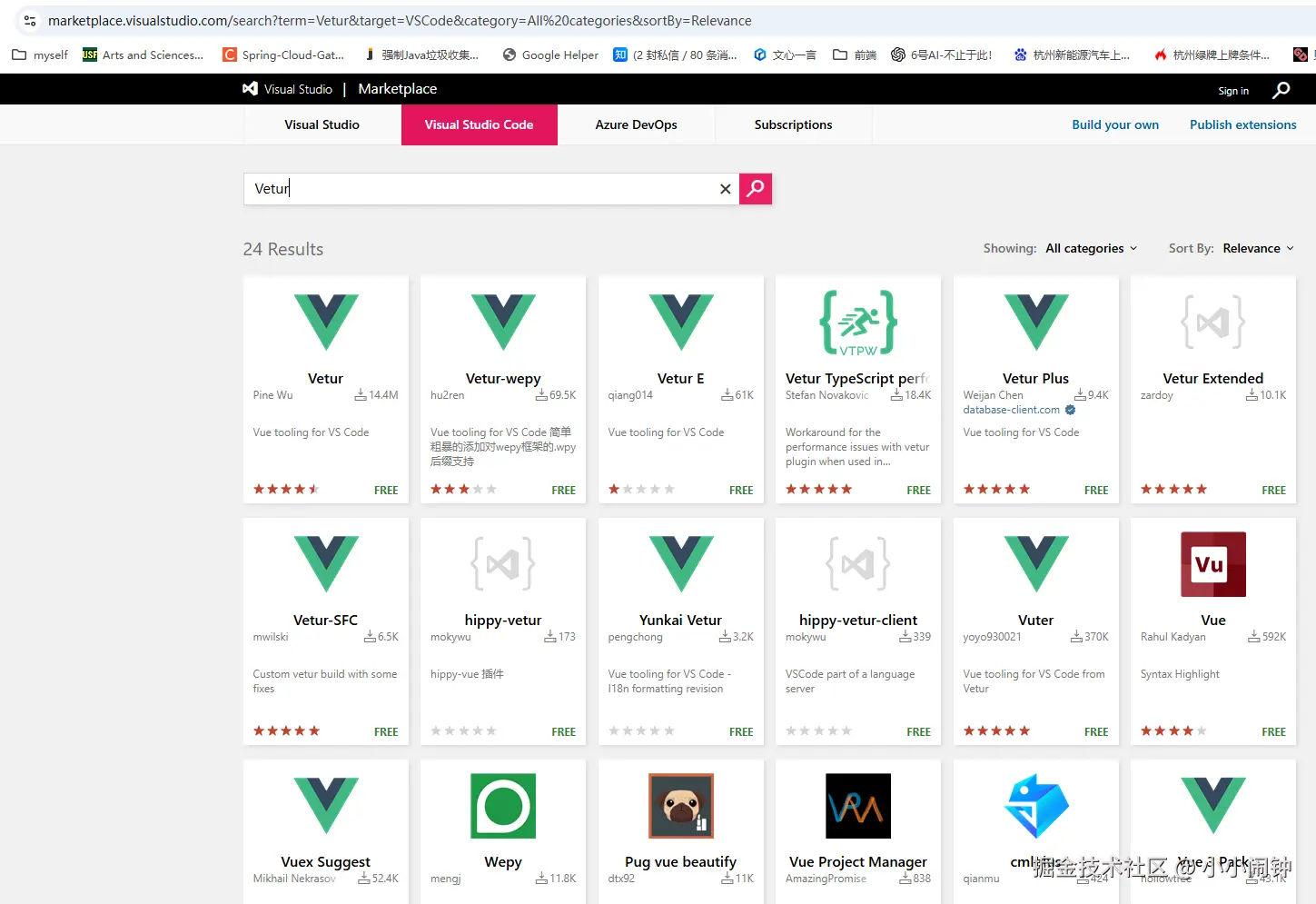Screen dimensions: 1316x904
Task: Open the green Wepy extension icon
Action: pyautogui.click(x=503, y=806)
